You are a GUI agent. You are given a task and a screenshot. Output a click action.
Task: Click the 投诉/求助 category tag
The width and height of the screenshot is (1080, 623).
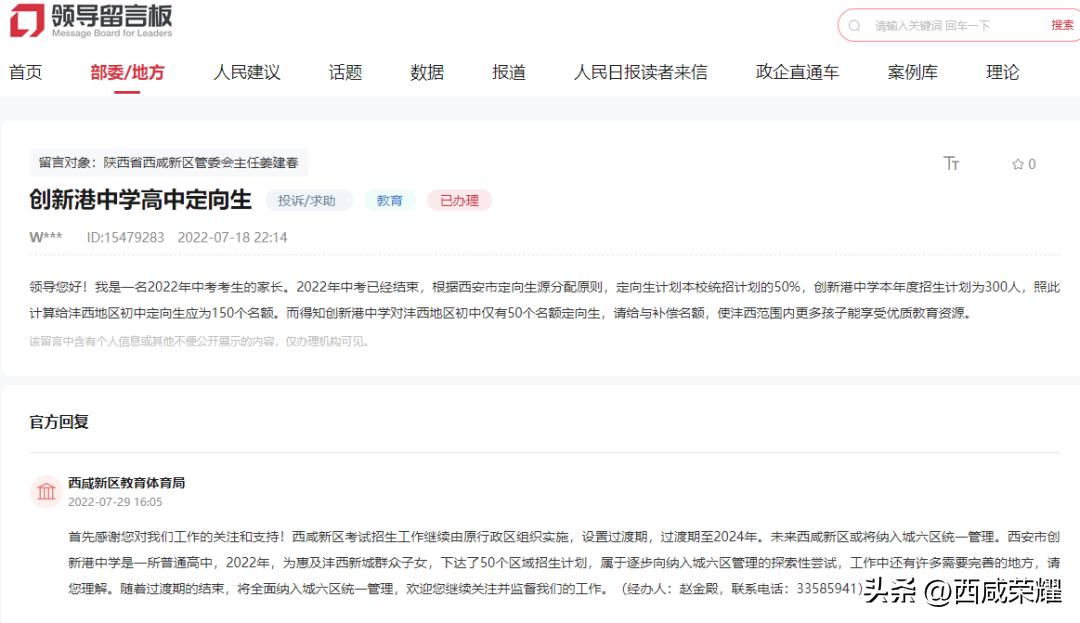(x=308, y=200)
